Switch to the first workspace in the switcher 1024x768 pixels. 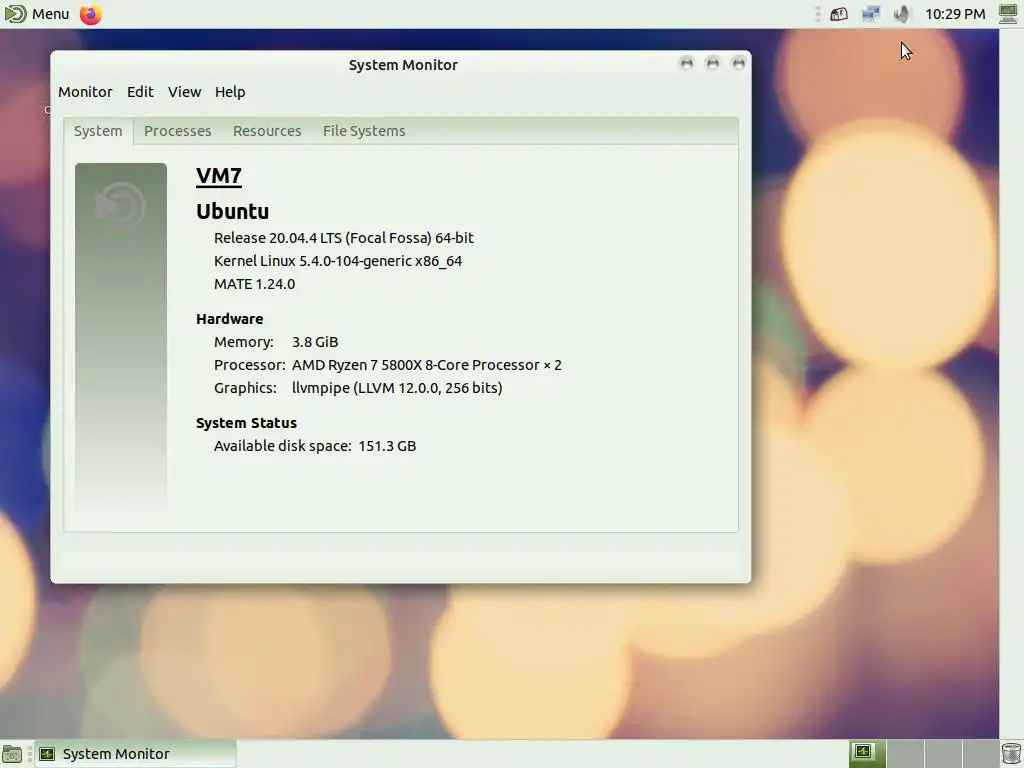(x=867, y=754)
